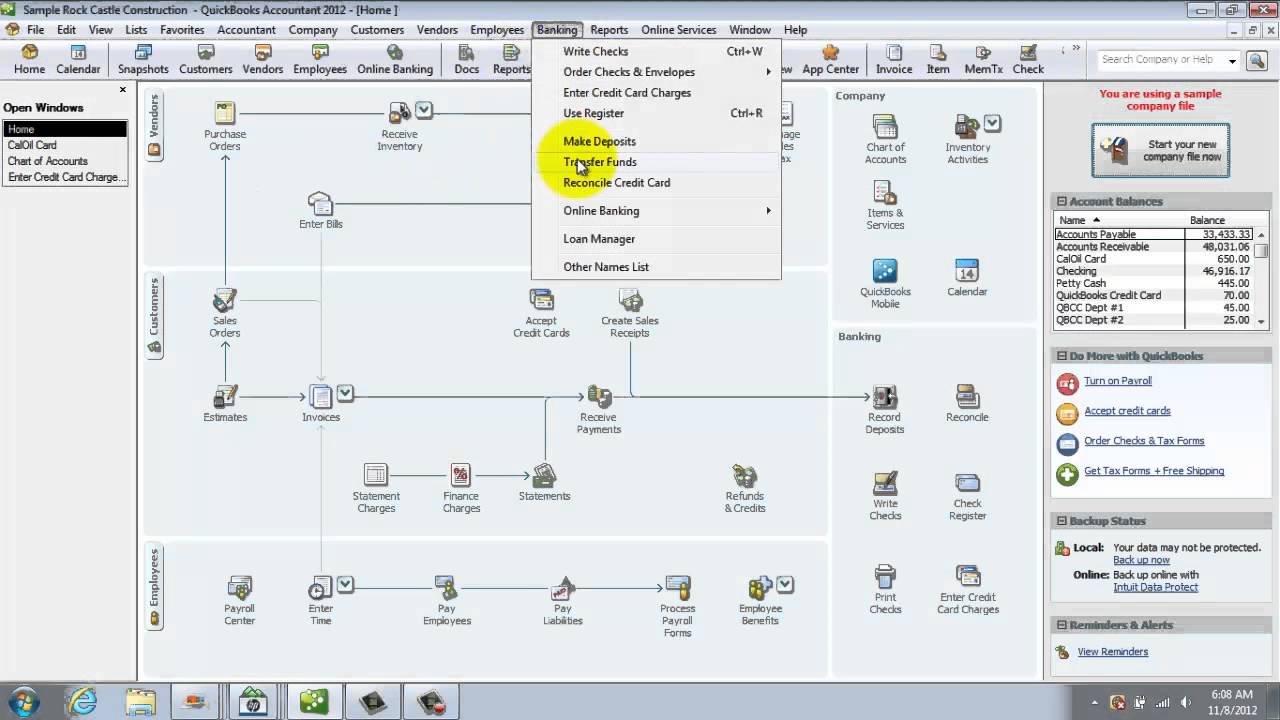Image resolution: width=1280 pixels, height=720 pixels.
Task: Open Statements icon
Action: [544, 475]
